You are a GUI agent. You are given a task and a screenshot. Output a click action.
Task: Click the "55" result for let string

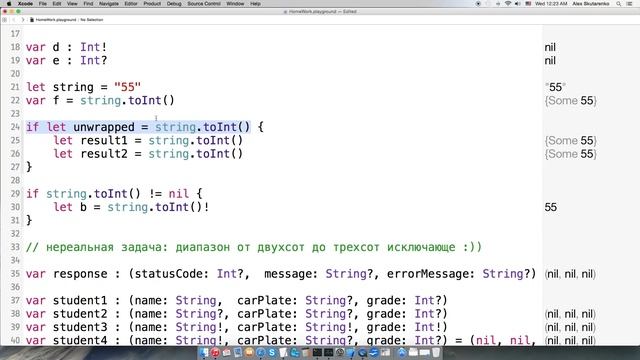click(556, 87)
